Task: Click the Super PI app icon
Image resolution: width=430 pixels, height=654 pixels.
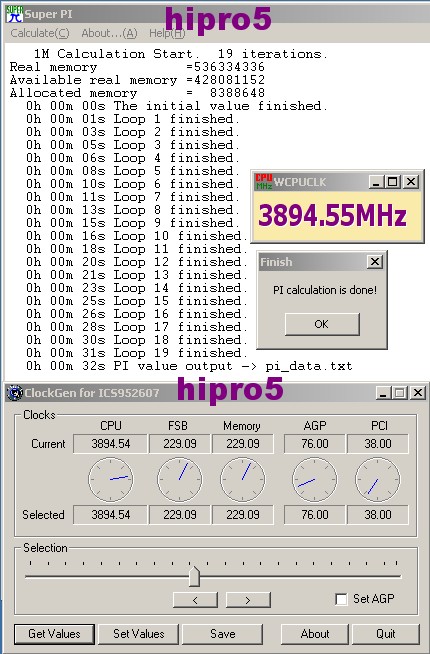Action: (x=14, y=14)
